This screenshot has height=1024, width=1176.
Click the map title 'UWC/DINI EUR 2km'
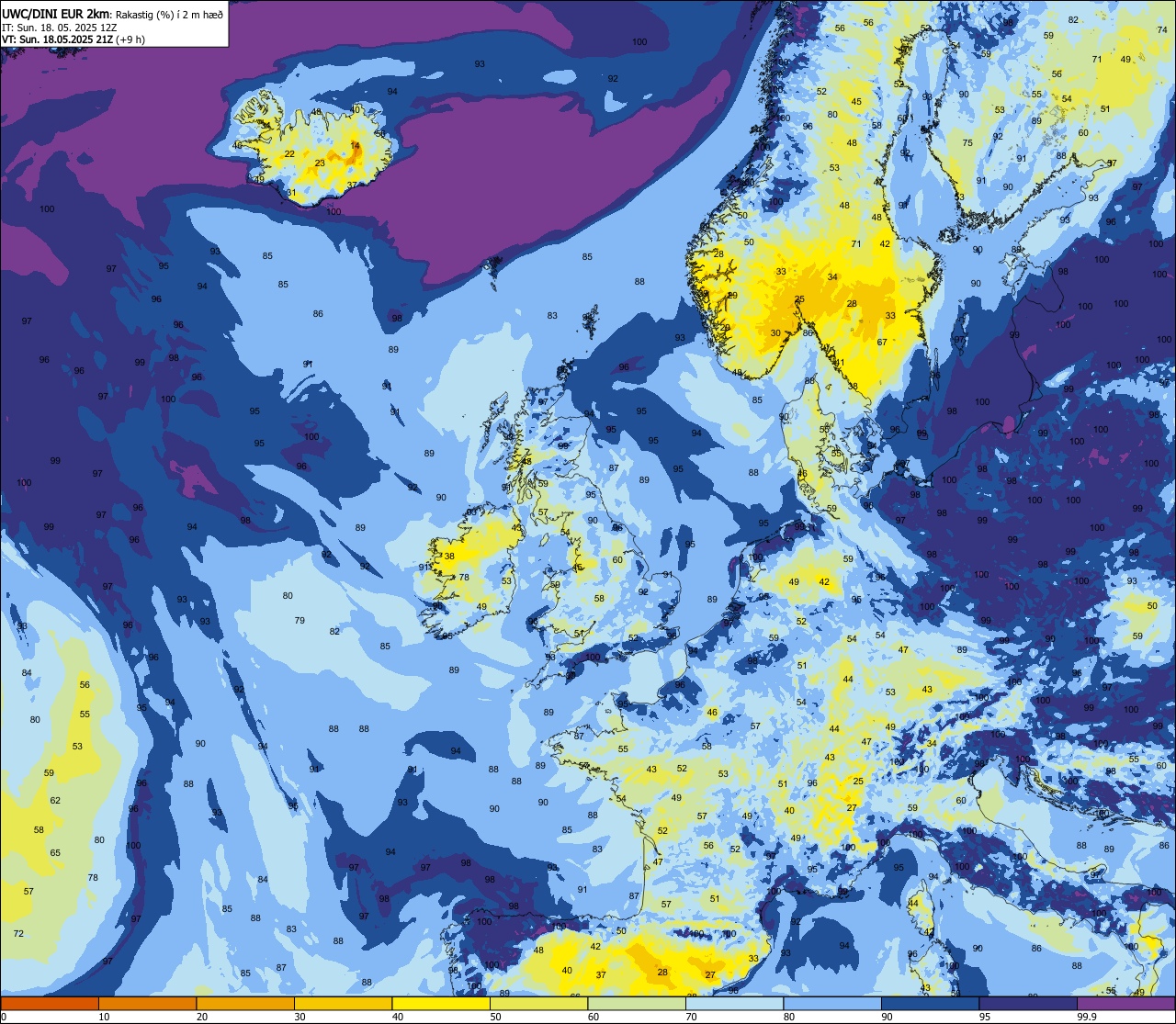click(x=57, y=14)
